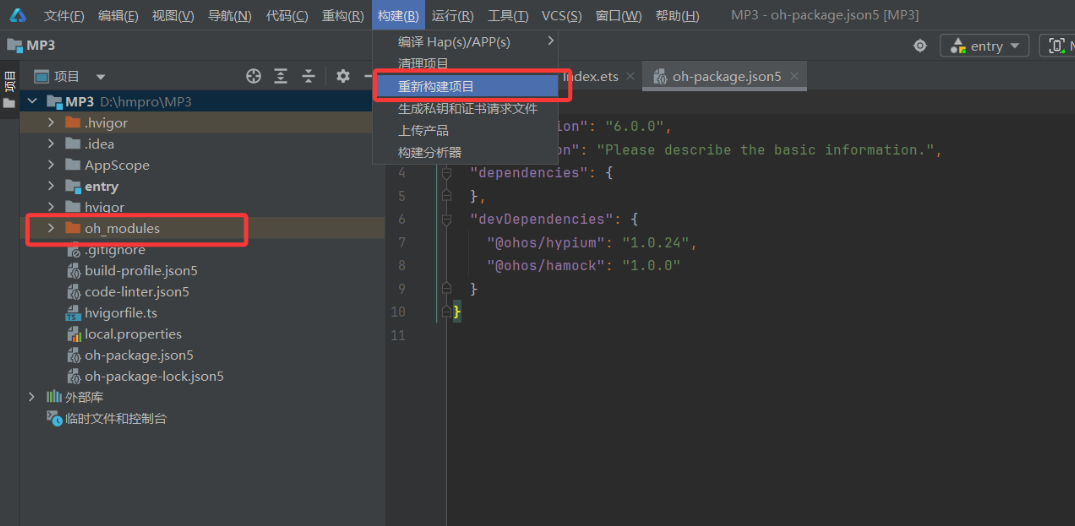Image resolution: width=1075 pixels, height=526 pixels.
Task: Close the oh-package.json5 editor tab
Action: tap(794, 76)
